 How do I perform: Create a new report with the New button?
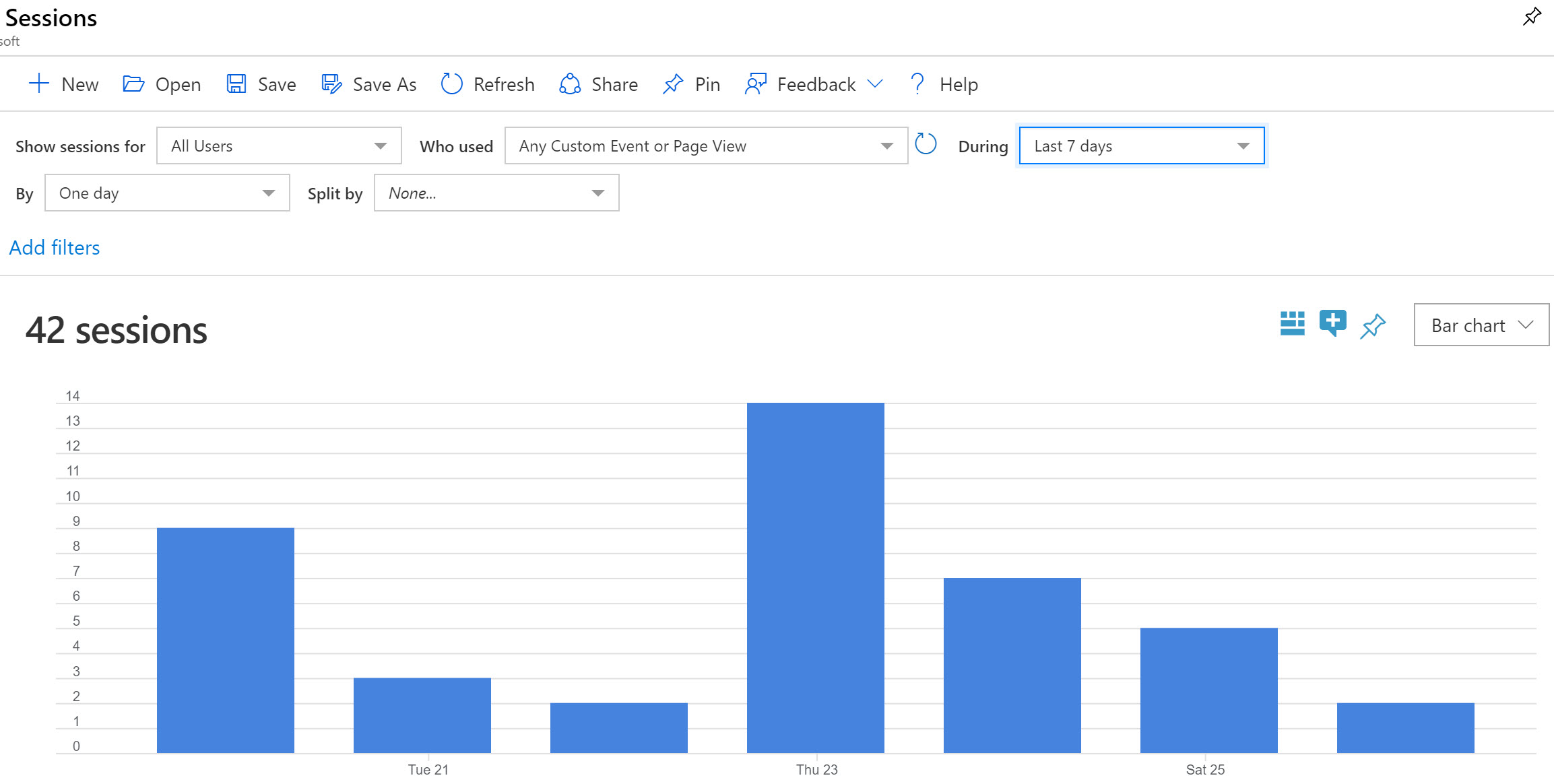click(63, 84)
